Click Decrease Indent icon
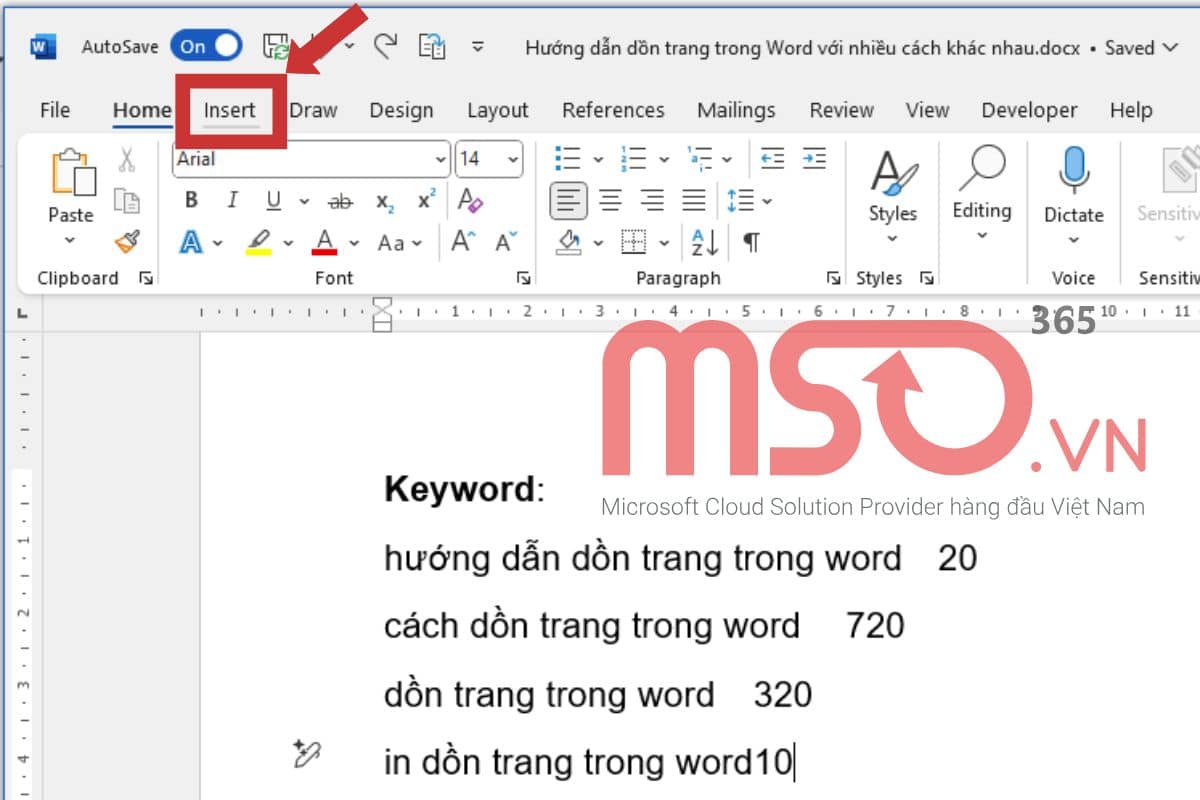Screen dimensions: 1200x800 (772, 158)
